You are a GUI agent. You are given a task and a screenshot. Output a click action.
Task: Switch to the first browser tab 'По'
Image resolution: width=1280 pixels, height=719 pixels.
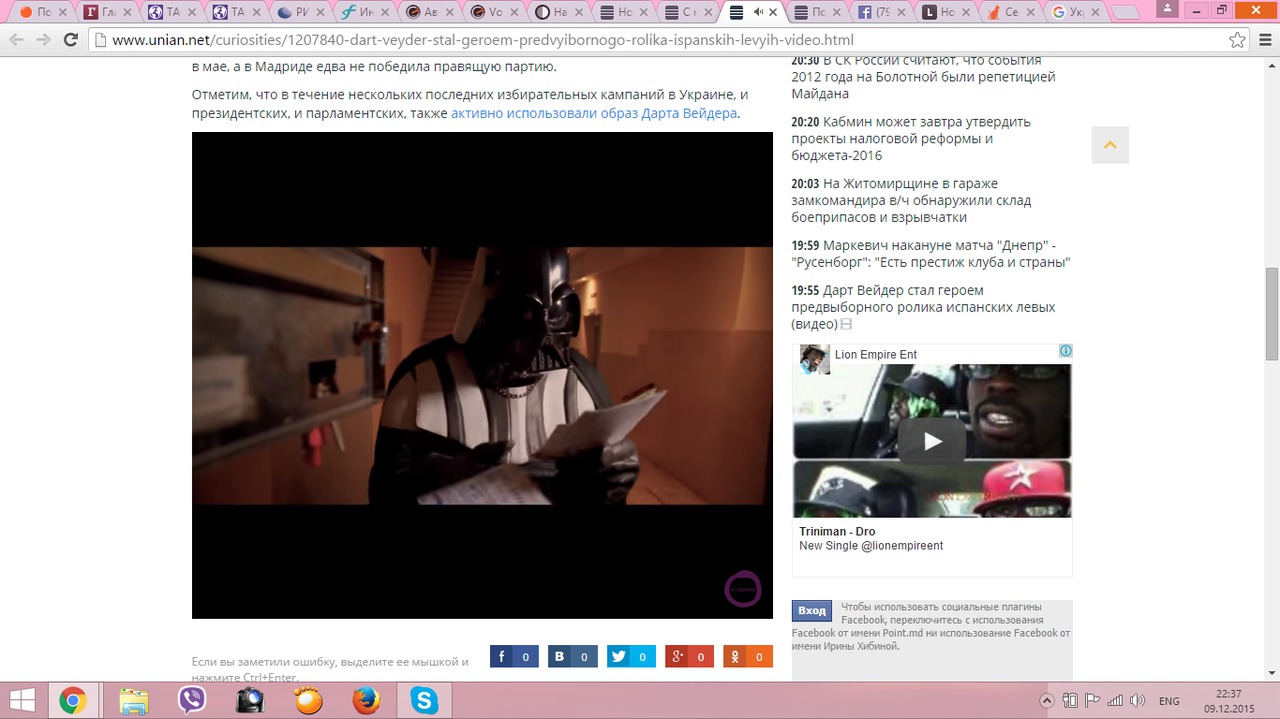point(43,12)
